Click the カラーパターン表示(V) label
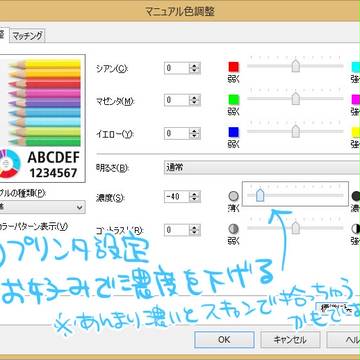360x360 pixels. tap(34, 227)
